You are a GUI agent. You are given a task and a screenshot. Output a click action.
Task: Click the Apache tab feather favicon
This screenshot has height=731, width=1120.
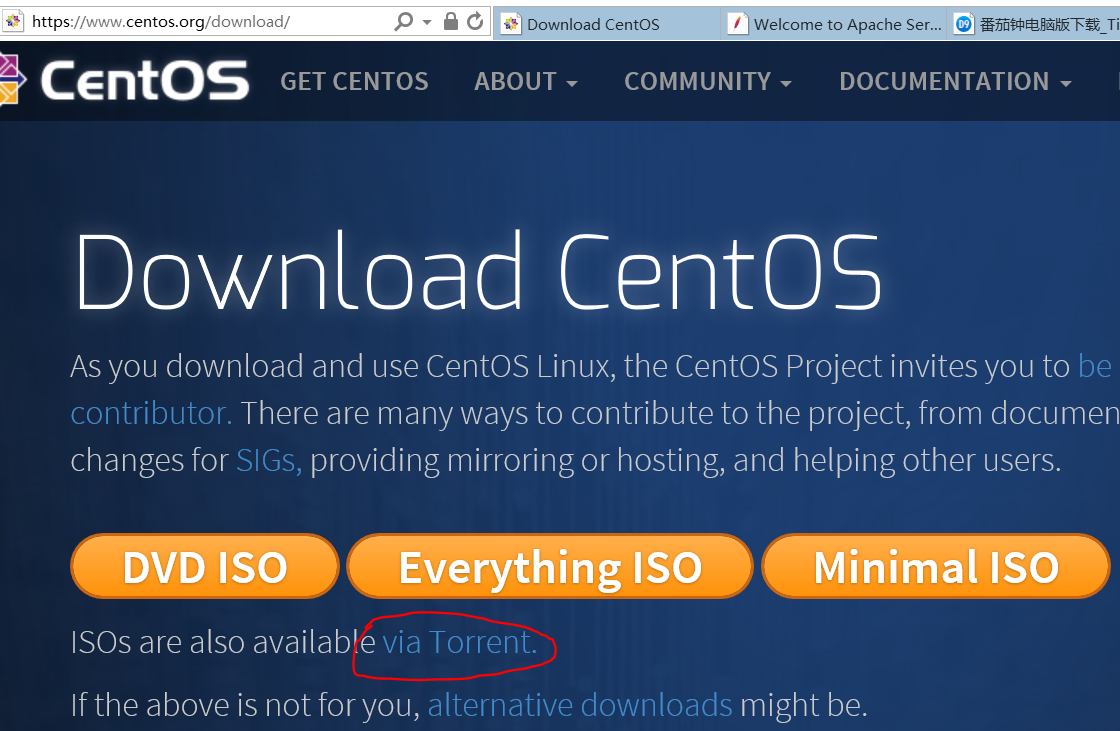(737, 24)
